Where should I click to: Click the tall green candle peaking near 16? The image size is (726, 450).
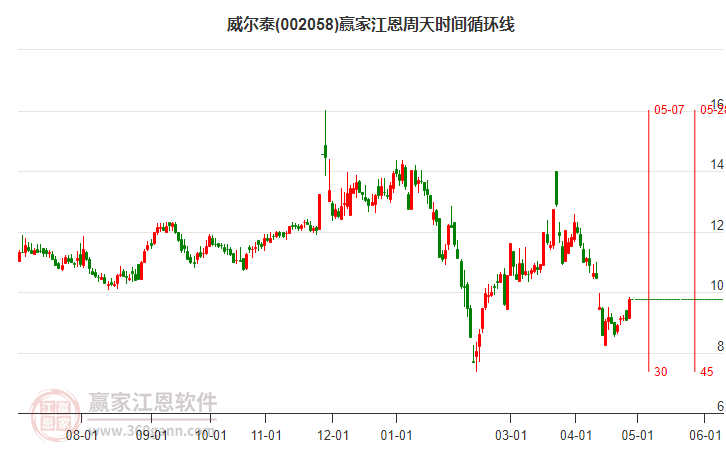[325, 144]
